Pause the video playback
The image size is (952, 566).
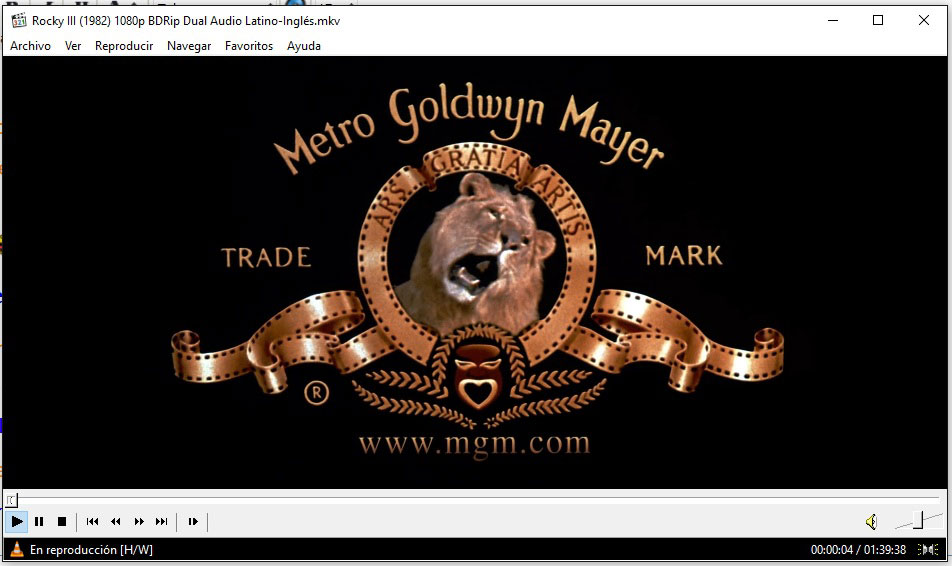pos(39,521)
